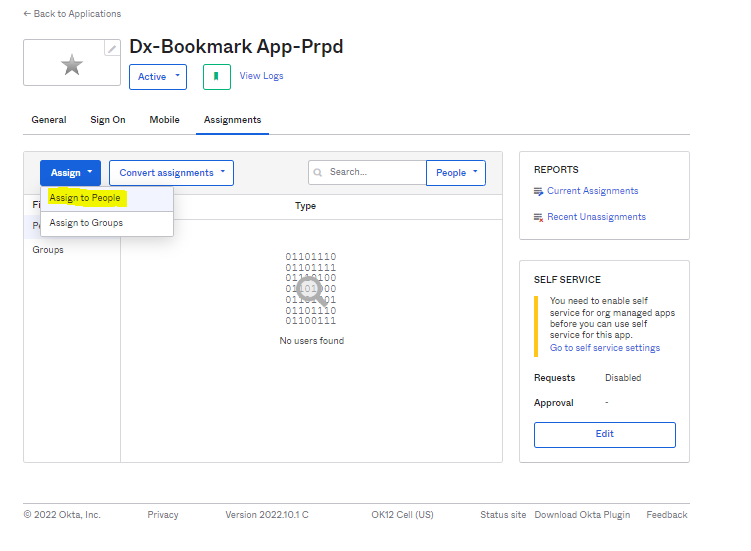Switch to the Mobile tab
This screenshot has width=751, height=551.
click(x=165, y=120)
